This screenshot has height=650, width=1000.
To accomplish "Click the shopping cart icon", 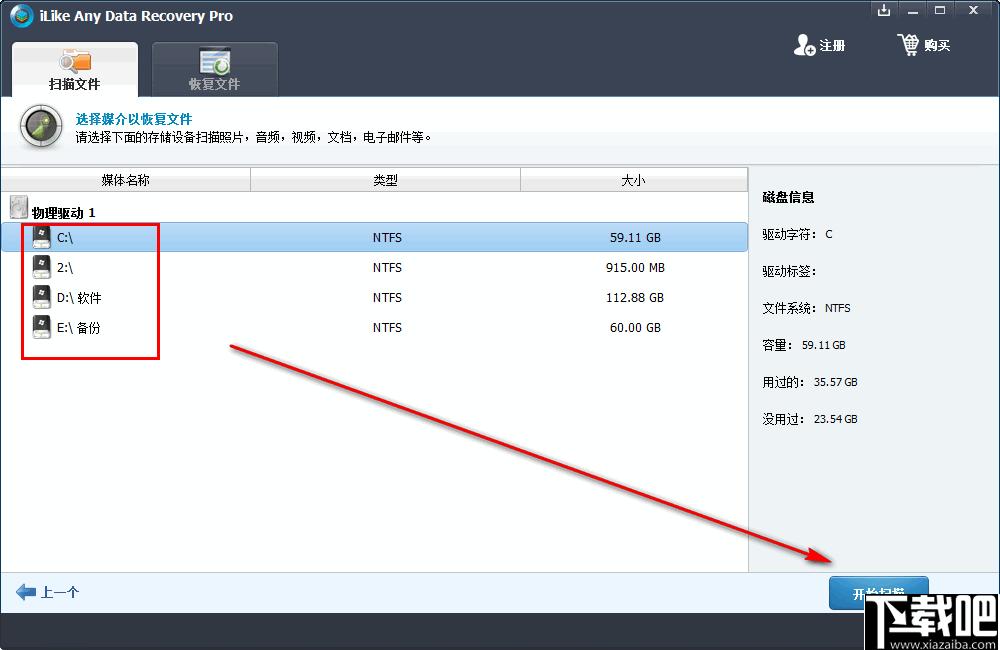I will 908,45.
